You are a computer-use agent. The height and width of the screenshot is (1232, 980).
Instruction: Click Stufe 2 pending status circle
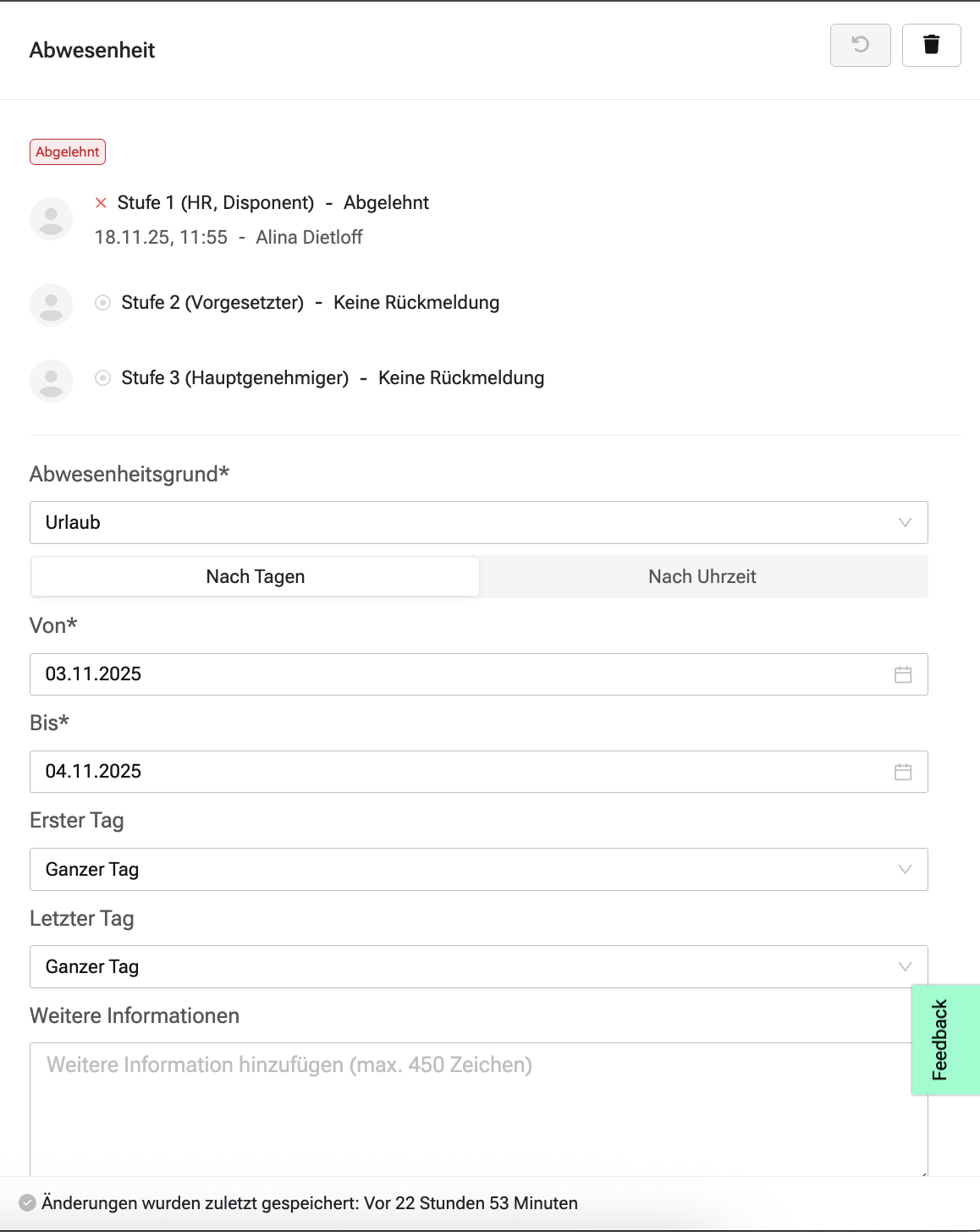103,303
